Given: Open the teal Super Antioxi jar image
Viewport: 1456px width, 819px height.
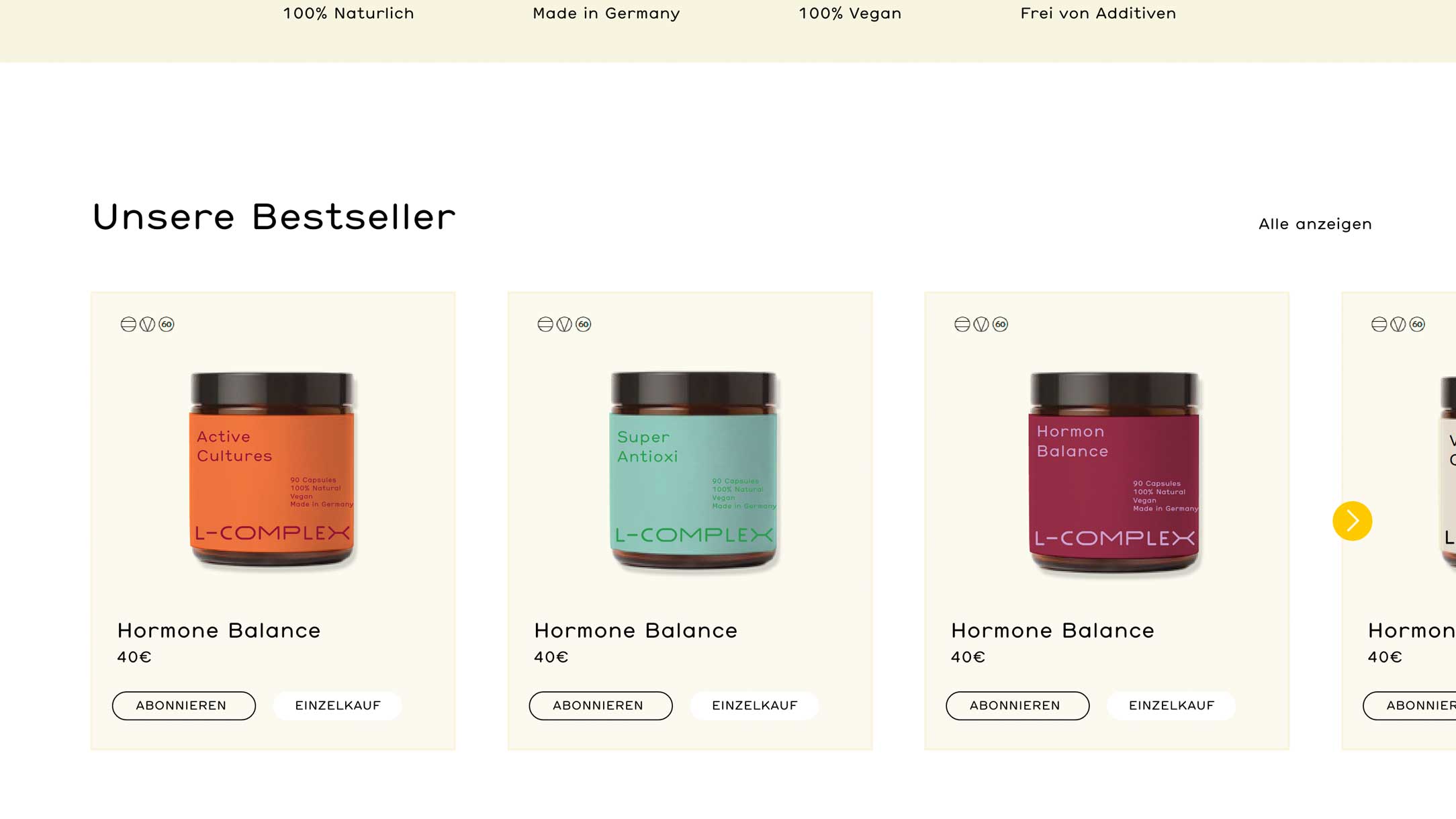Looking at the screenshot, I should coord(694,470).
